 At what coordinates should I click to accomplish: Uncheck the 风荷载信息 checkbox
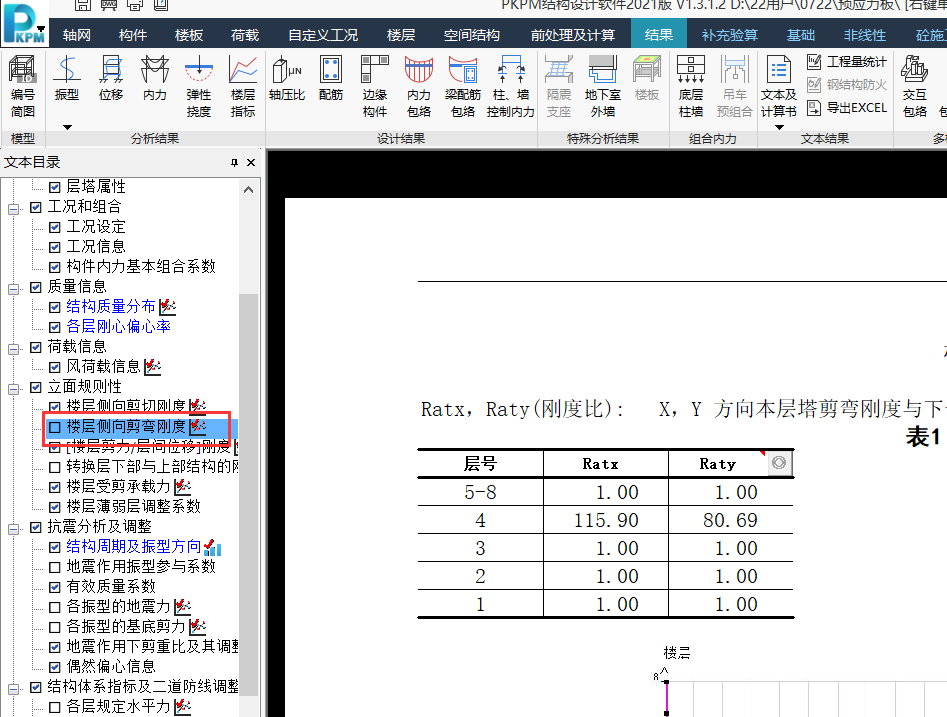[x=54, y=367]
